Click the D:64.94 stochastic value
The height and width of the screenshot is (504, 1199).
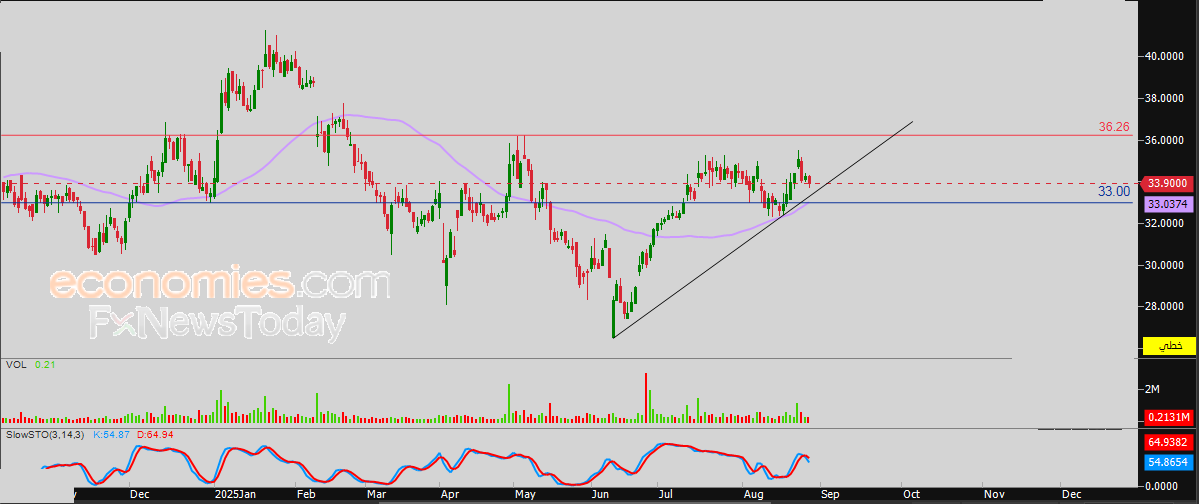(156, 434)
